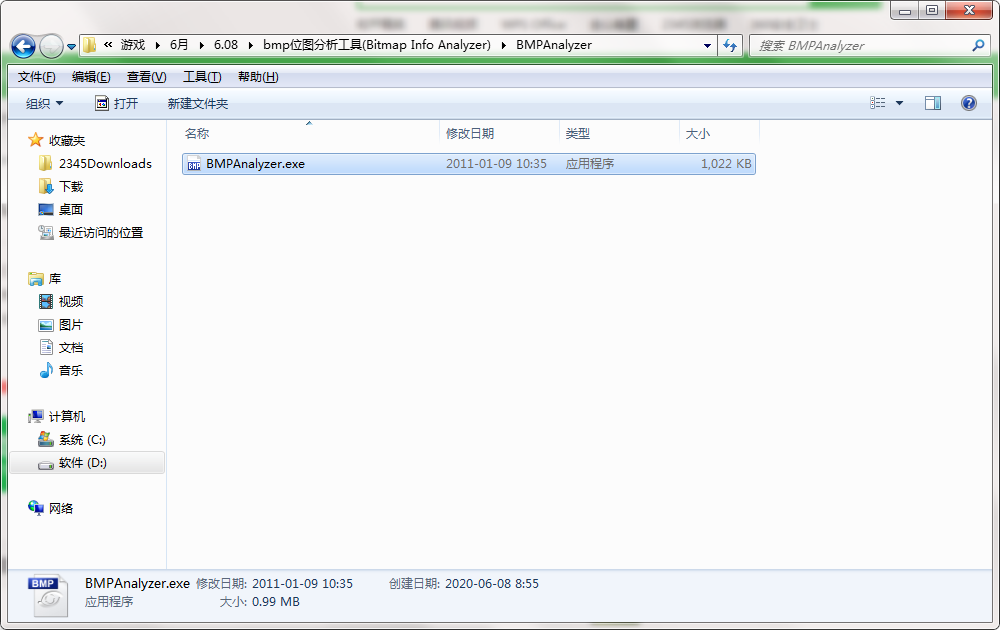Click 创建日期 2020-06-08 8:55 in details pane

pyautogui.click(x=464, y=583)
